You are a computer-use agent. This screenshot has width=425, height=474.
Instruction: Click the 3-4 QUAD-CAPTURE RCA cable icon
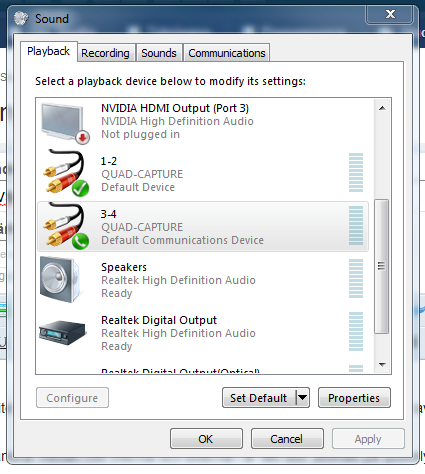[x=66, y=226]
